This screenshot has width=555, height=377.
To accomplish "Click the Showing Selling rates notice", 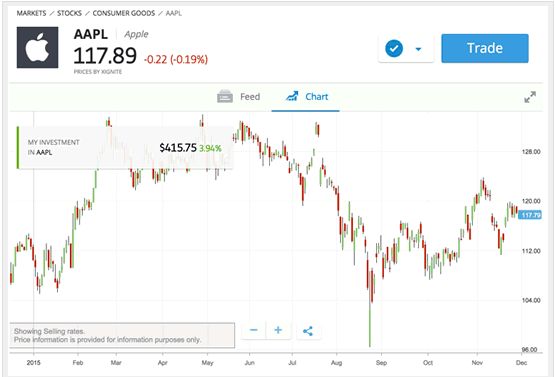I will [122, 335].
